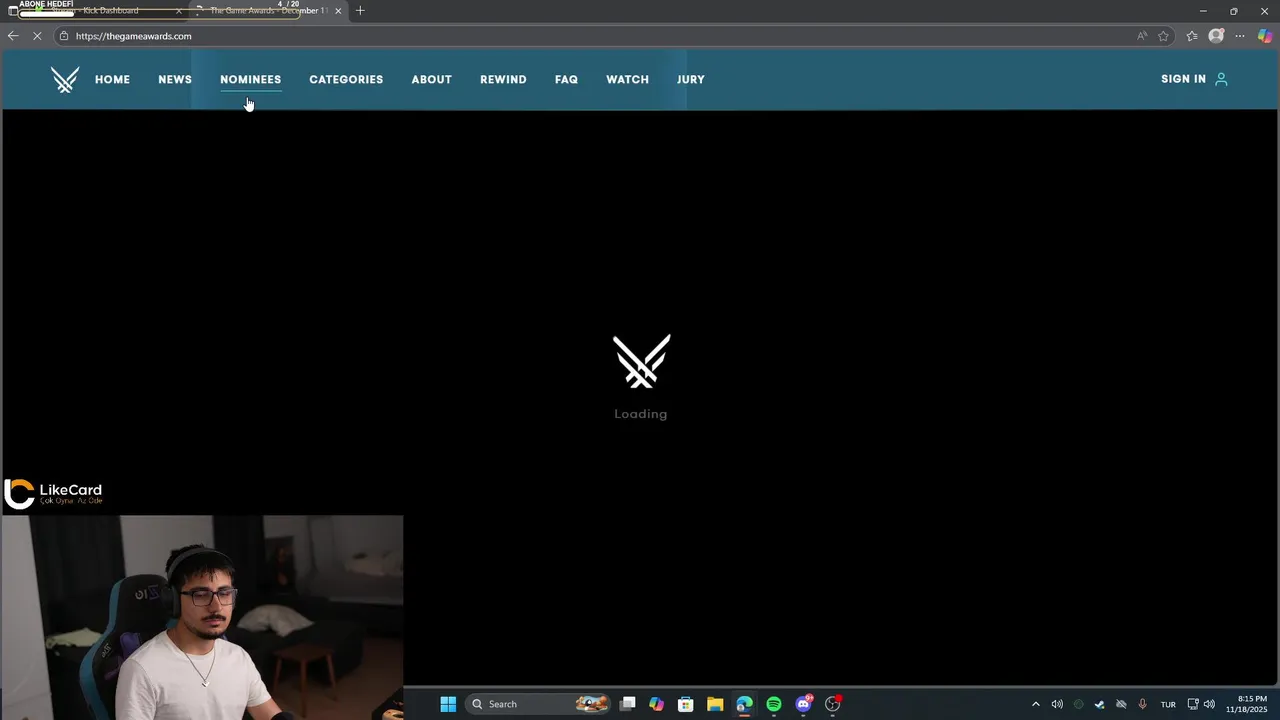The height and width of the screenshot is (720, 1280).
Task: Open the browser profile avatar
Action: 1216,36
